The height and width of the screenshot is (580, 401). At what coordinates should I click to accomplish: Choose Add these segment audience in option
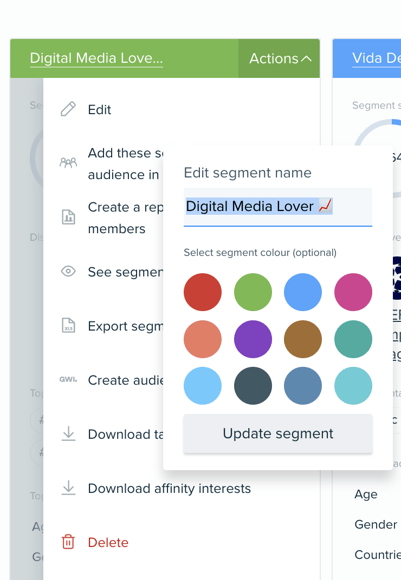[125, 163]
